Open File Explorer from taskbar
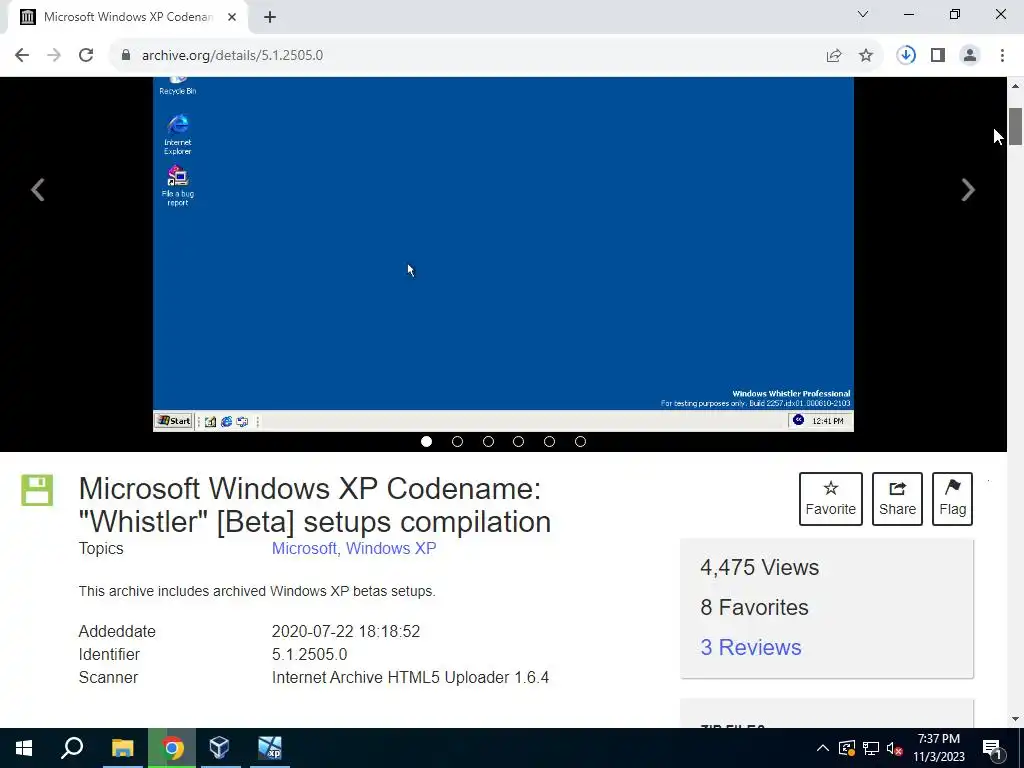 pyautogui.click(x=122, y=748)
